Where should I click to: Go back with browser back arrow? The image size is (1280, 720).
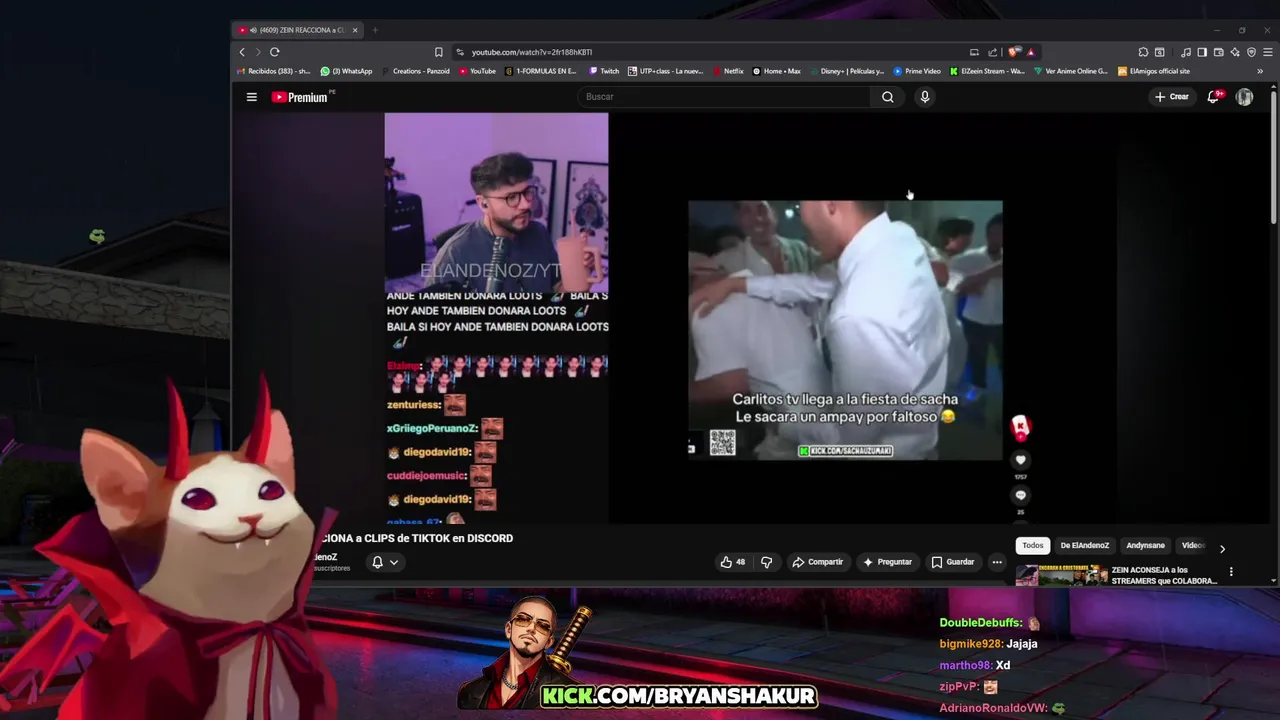pos(242,52)
